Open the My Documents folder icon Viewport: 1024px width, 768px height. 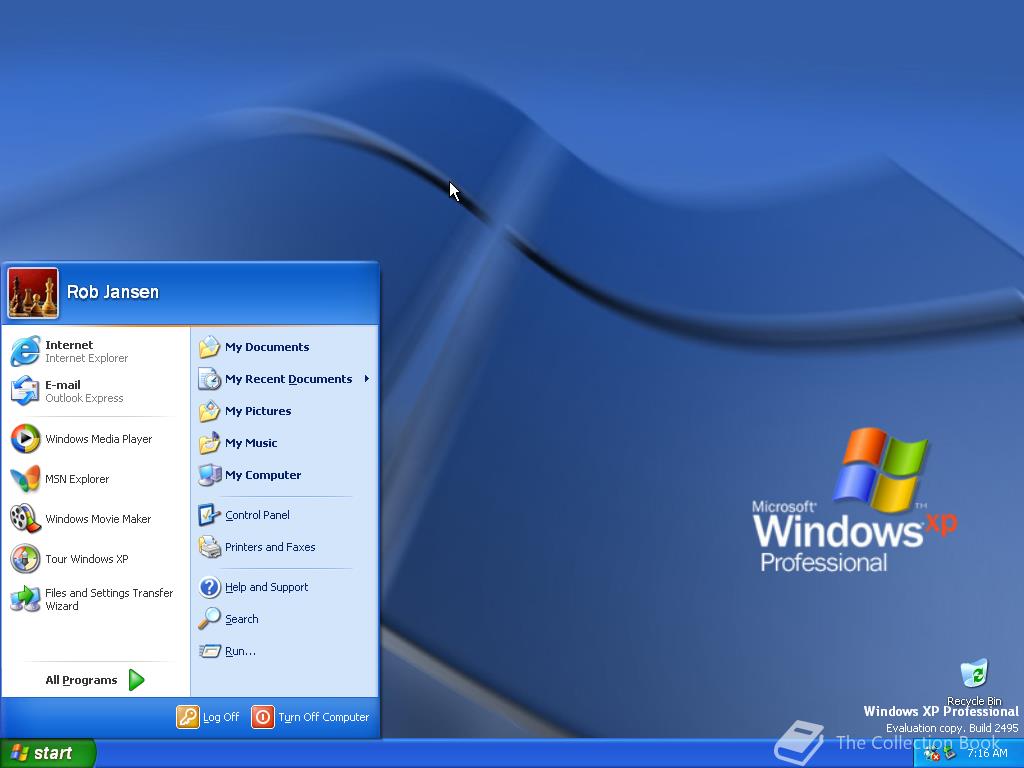coord(209,347)
